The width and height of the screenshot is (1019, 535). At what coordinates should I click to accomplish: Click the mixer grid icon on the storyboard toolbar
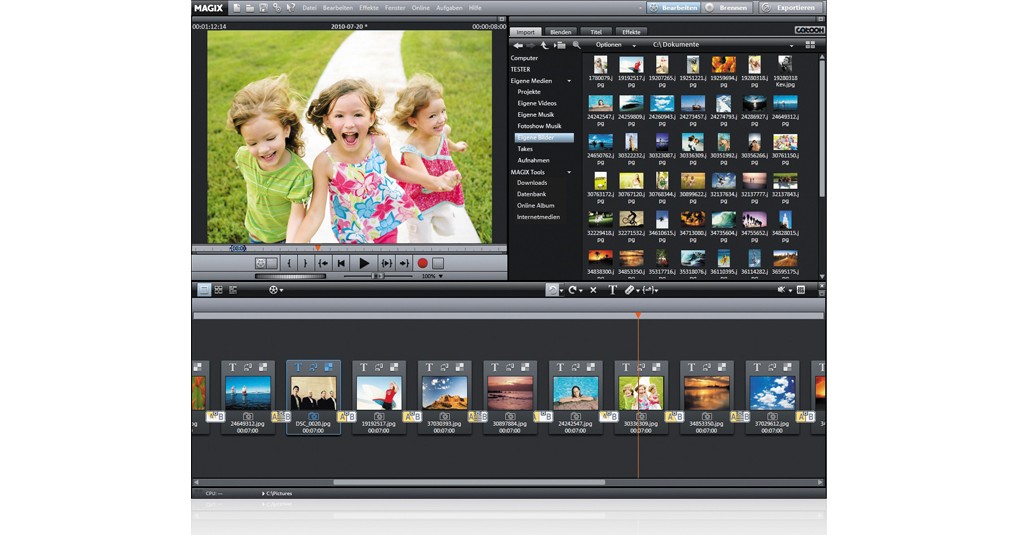801,290
